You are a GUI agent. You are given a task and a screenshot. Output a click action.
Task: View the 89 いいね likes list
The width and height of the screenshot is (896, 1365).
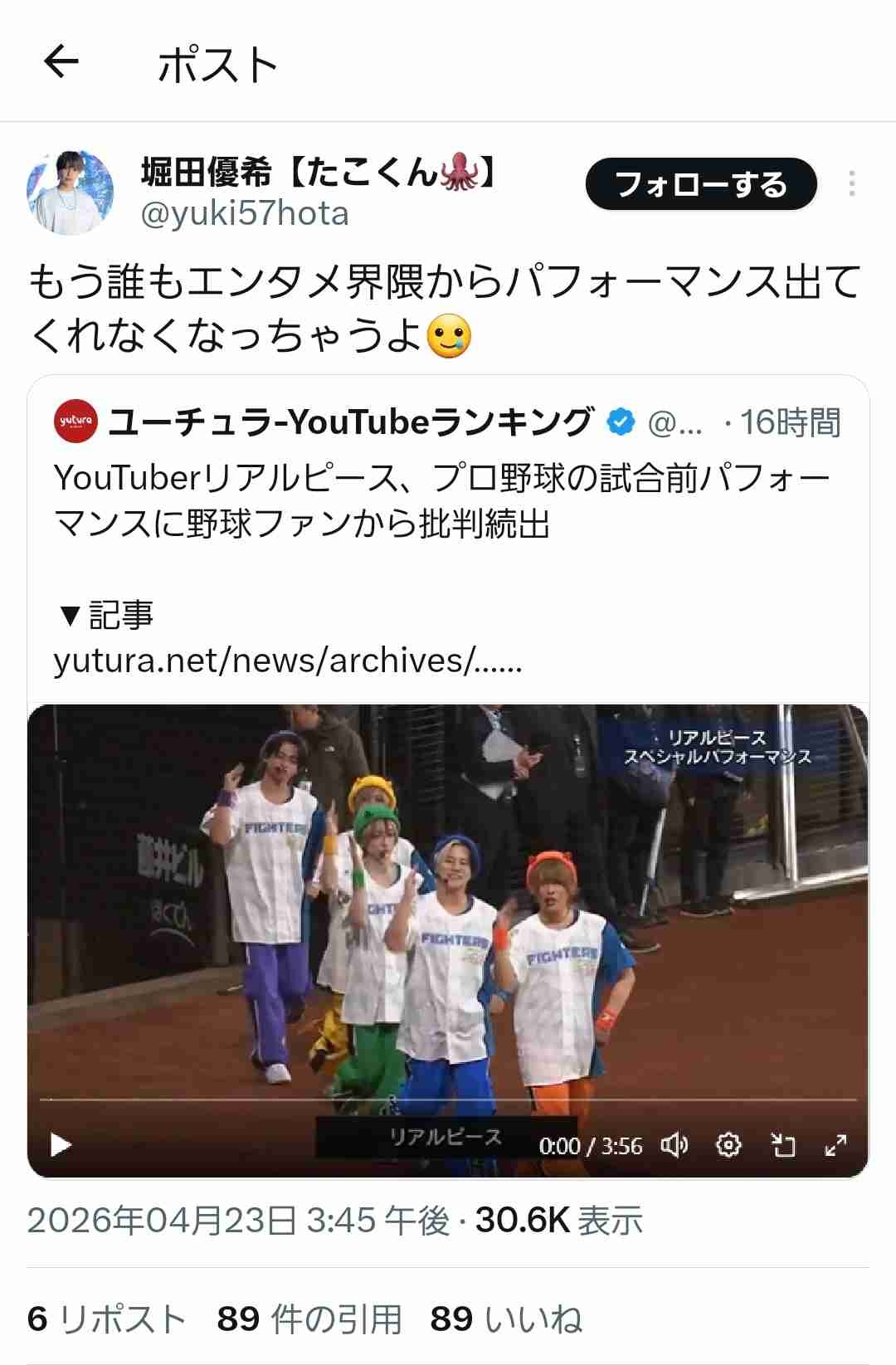coord(506,1319)
